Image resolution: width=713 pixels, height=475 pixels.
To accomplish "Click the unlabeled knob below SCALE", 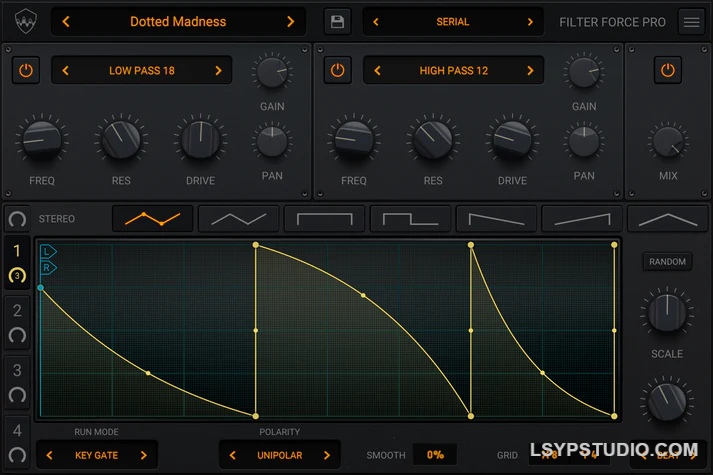I will tap(667, 402).
